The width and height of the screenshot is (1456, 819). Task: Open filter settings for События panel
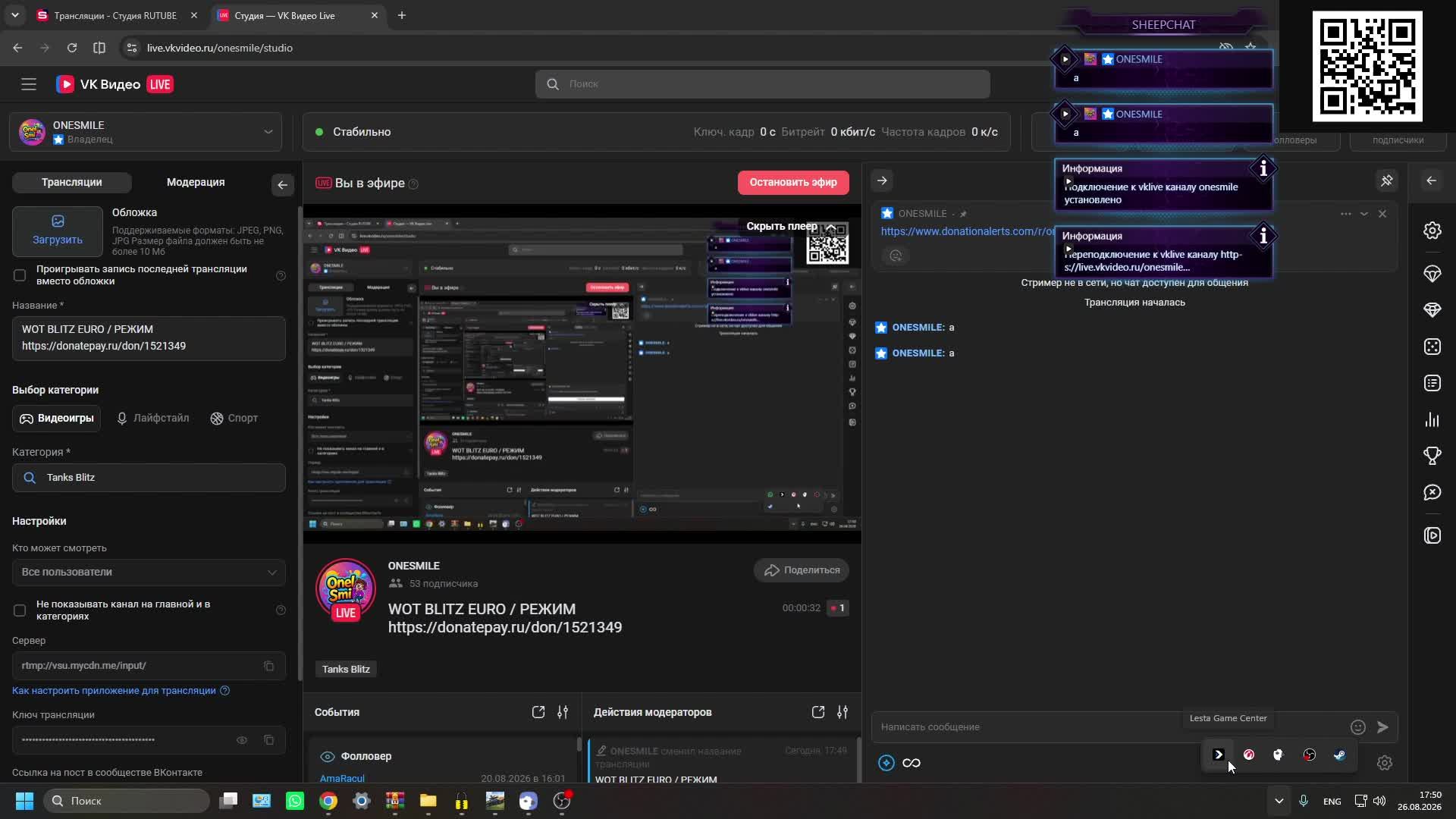[563, 712]
